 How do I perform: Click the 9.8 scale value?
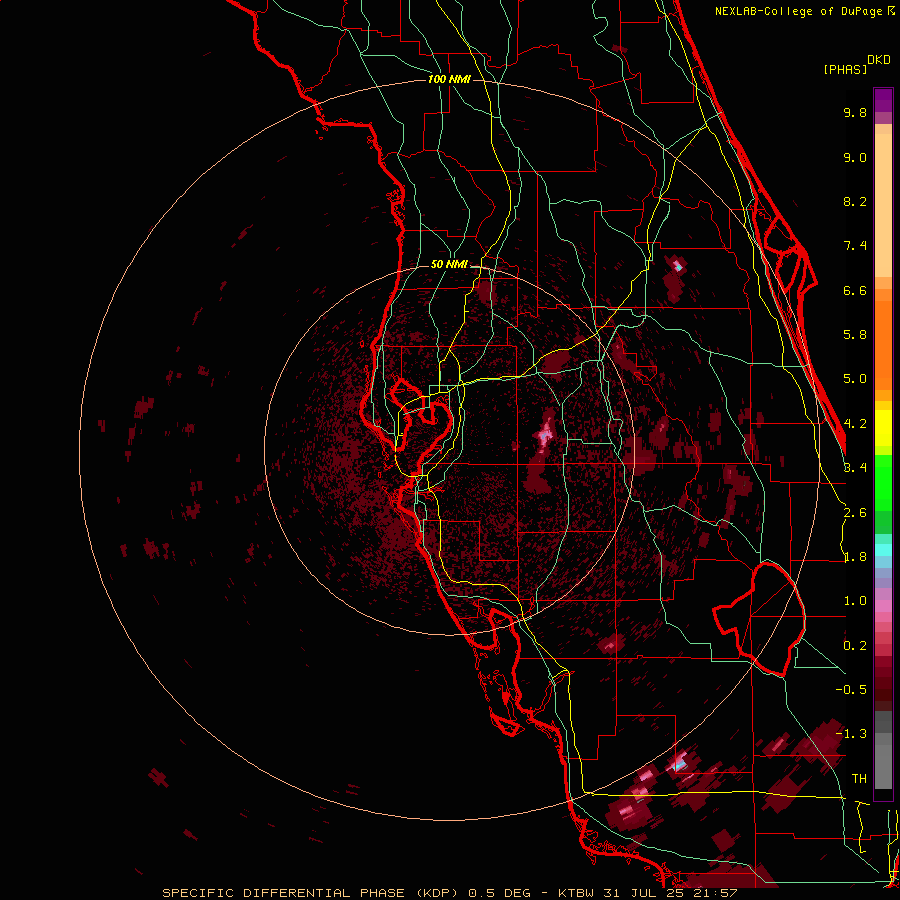(x=855, y=112)
